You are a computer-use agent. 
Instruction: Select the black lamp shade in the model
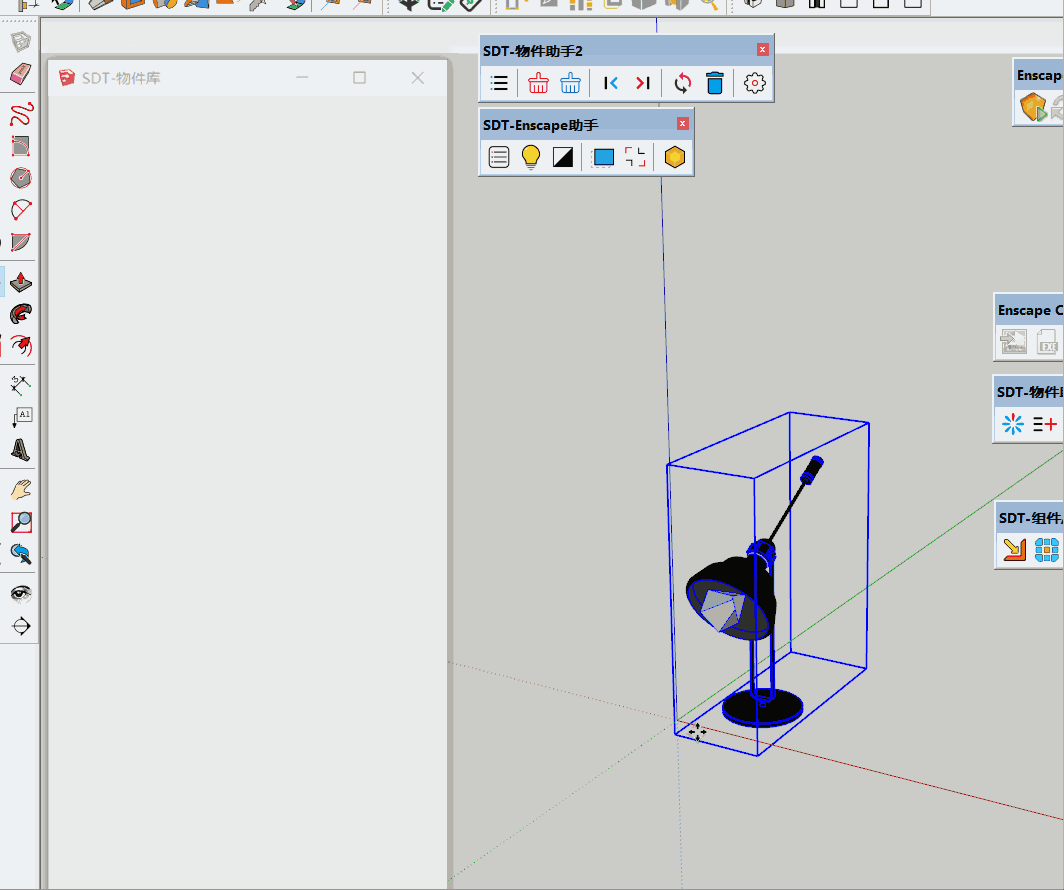pos(732,597)
